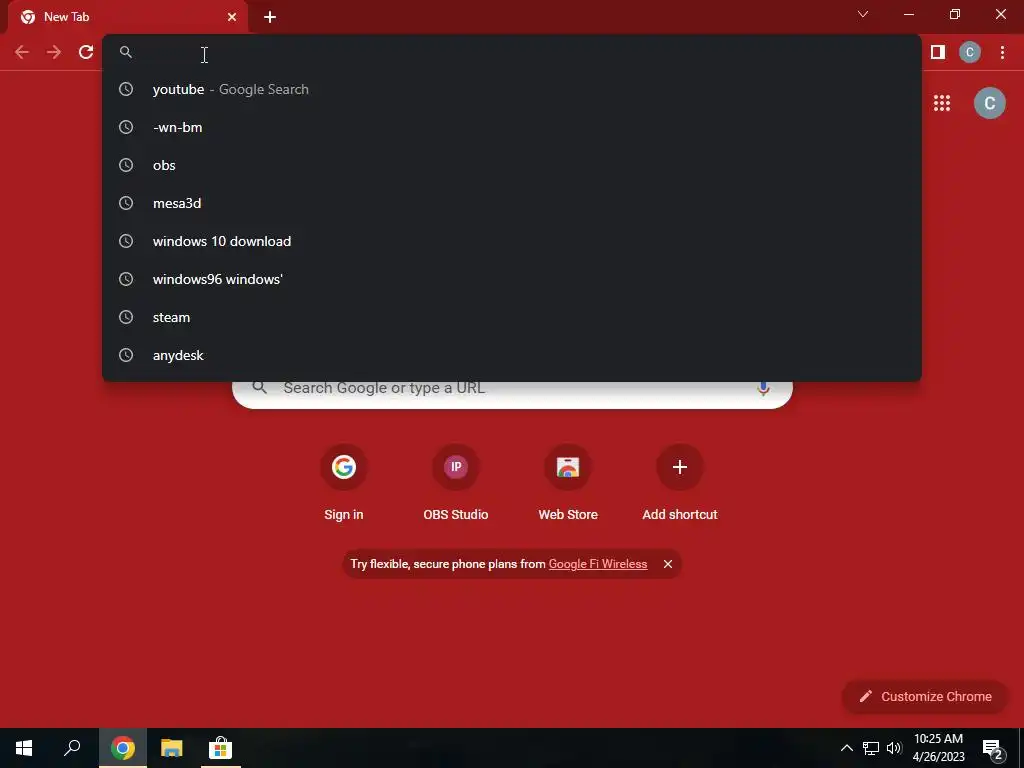
Task: Open the notification center icon
Action: pos(992,748)
